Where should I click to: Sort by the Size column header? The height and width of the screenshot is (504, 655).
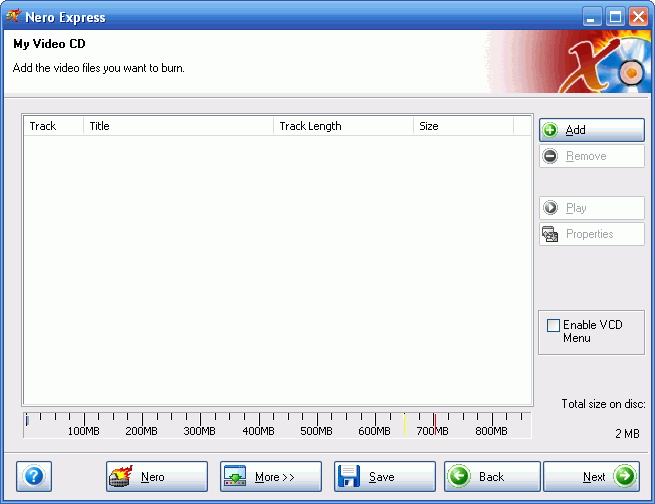(463, 126)
